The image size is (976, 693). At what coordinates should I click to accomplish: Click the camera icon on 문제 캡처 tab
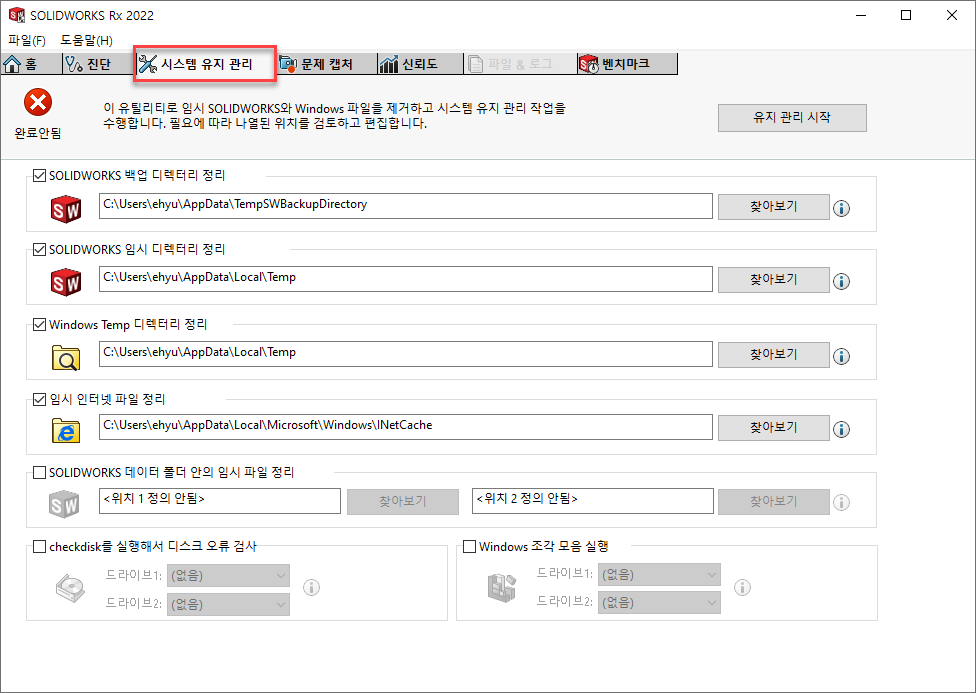coord(287,64)
